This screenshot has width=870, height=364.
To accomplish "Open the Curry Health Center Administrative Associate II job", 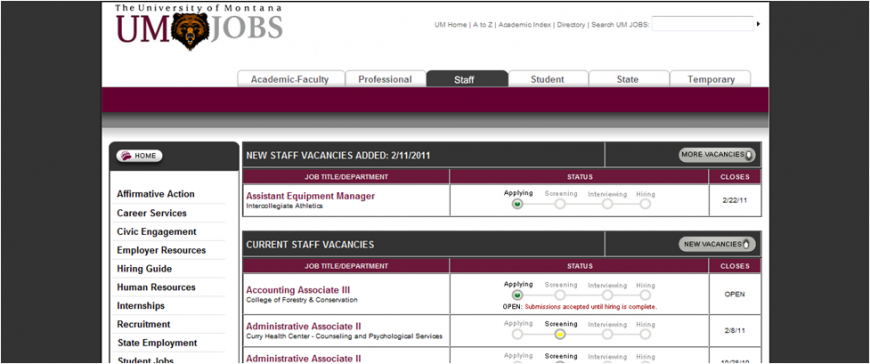I will point(304,326).
